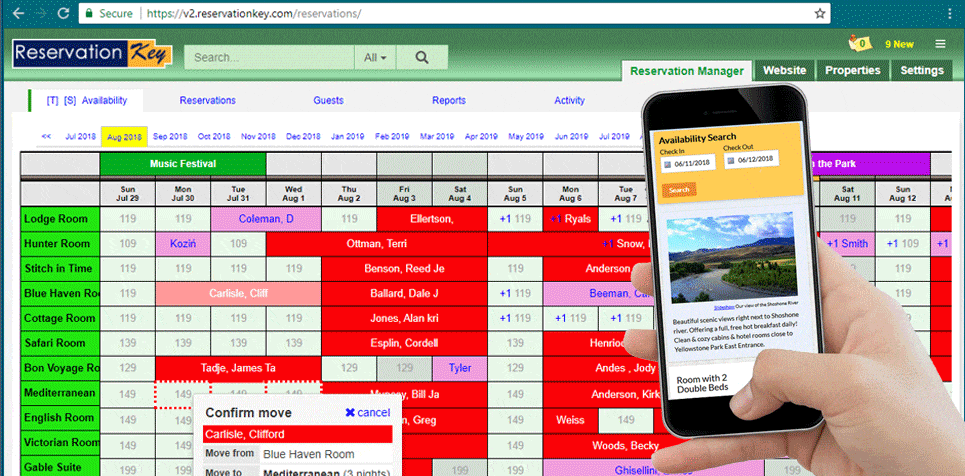Open the Jones, Alan kri reservation
This screenshot has height=476, width=965.
click(404, 318)
